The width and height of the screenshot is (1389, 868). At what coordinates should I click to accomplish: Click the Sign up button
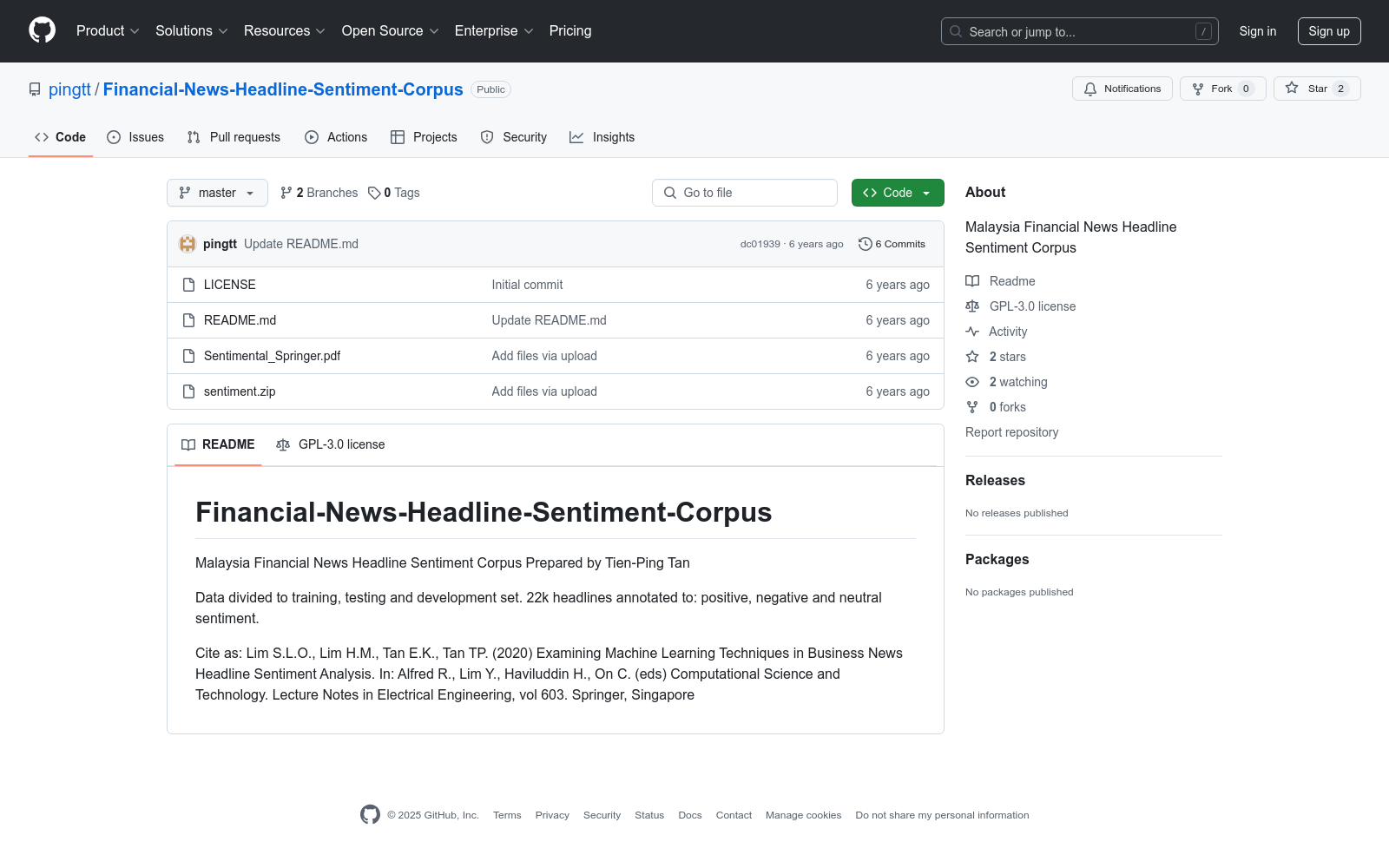[1329, 31]
